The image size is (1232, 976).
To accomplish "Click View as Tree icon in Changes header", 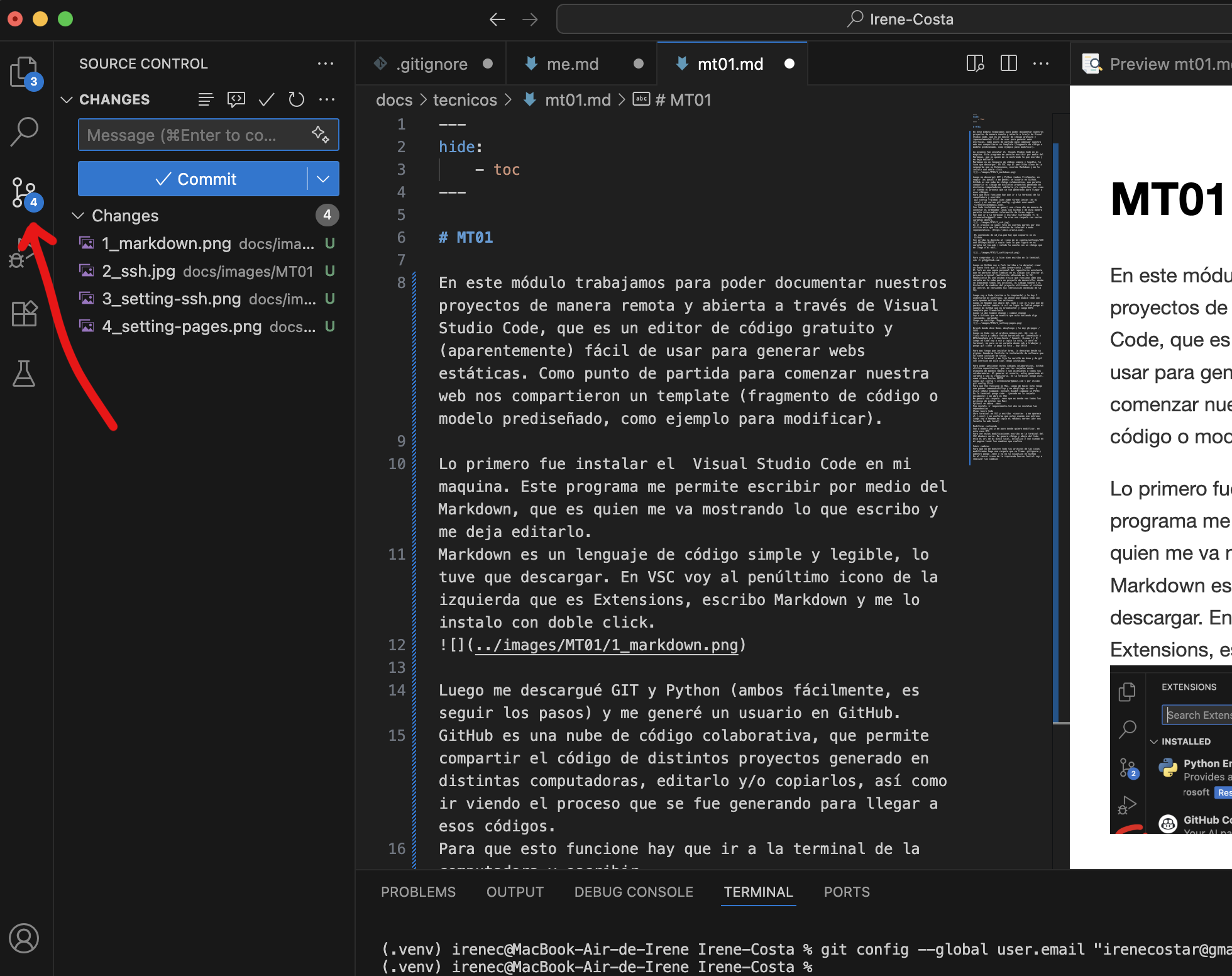I will click(x=206, y=99).
